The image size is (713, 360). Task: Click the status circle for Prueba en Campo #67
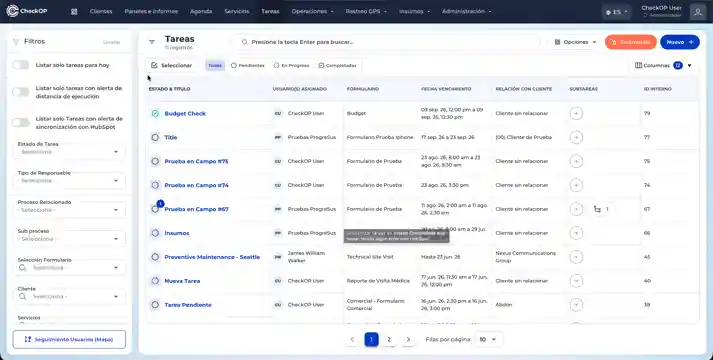pos(155,209)
